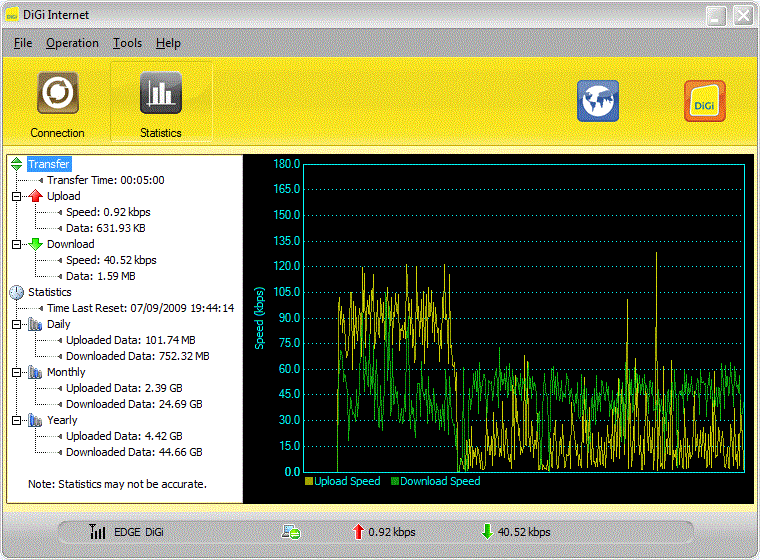760x560 pixels.
Task: Select the Statistics bar chart icon
Action: click(x=160, y=94)
